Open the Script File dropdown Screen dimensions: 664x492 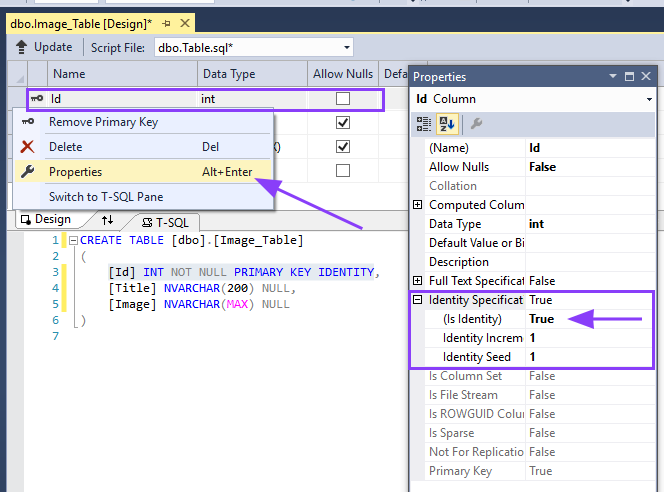pos(346,47)
